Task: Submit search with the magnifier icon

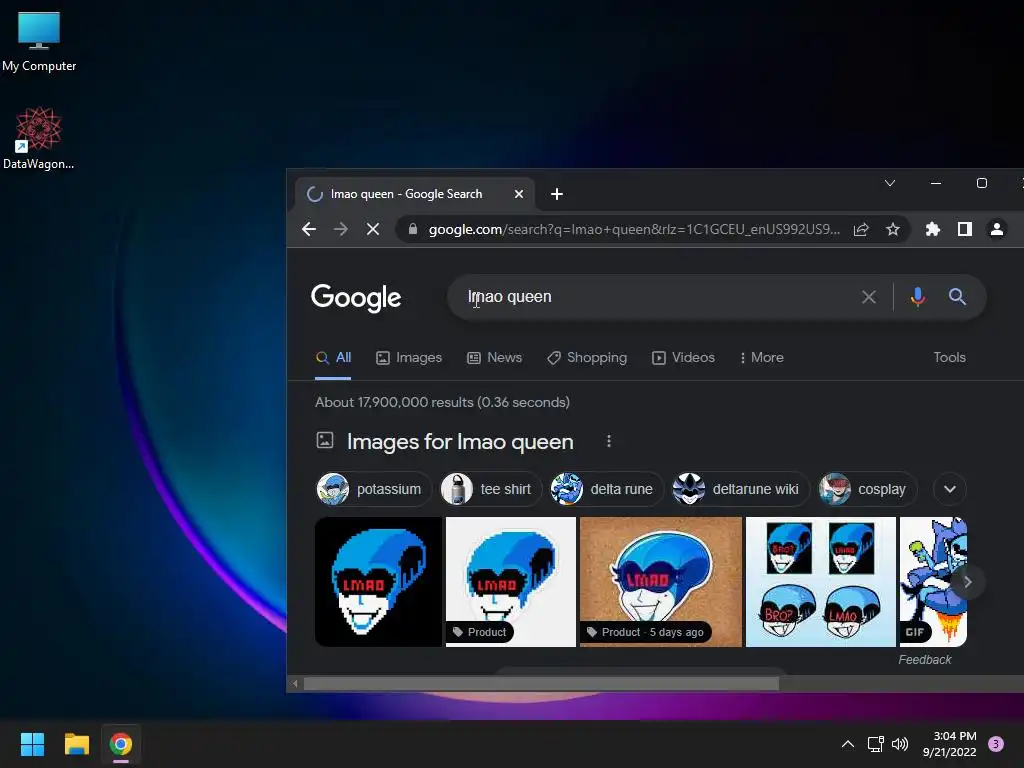Action: click(x=957, y=297)
